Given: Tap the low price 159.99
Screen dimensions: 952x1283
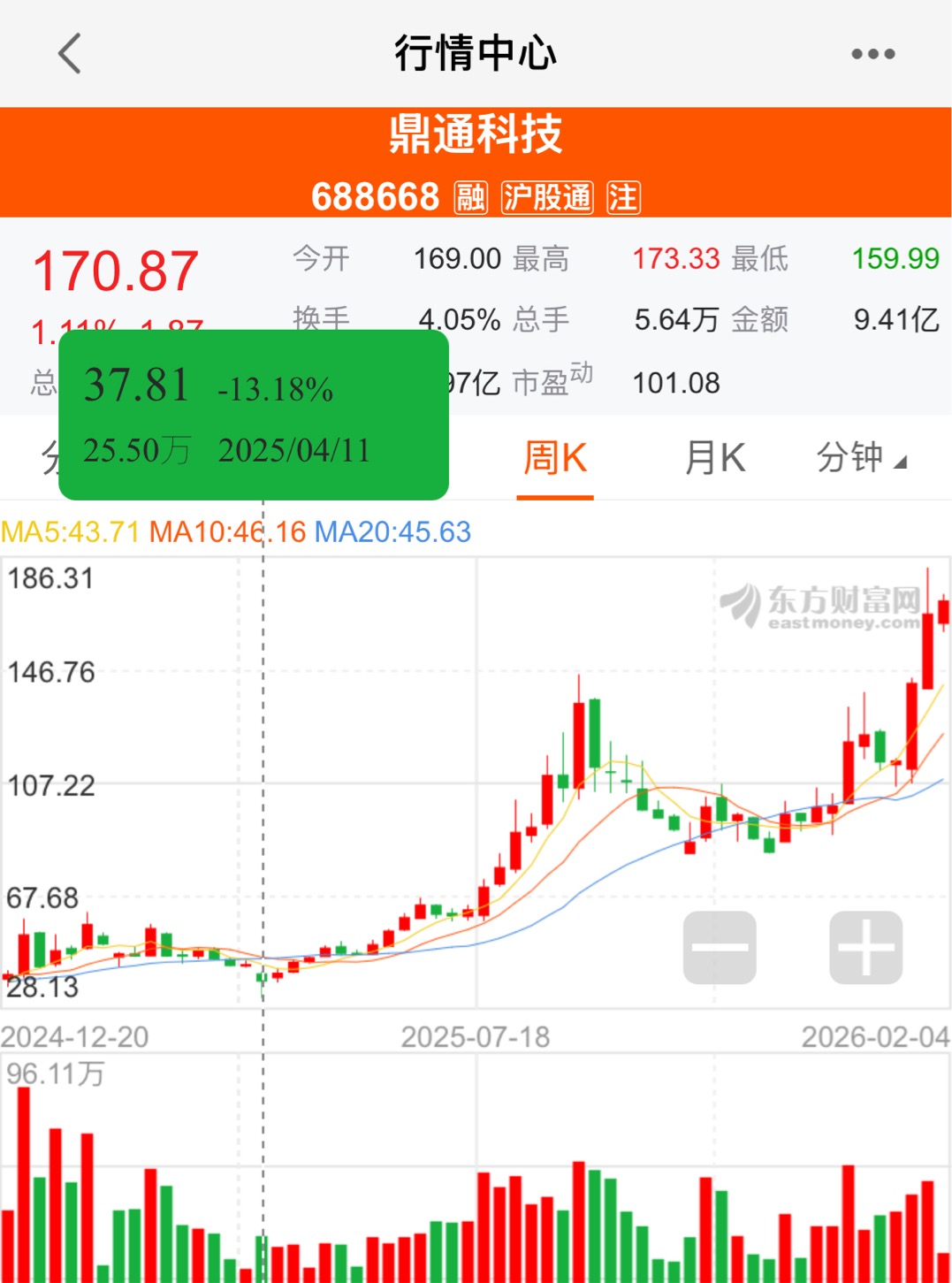Looking at the screenshot, I should (x=895, y=258).
